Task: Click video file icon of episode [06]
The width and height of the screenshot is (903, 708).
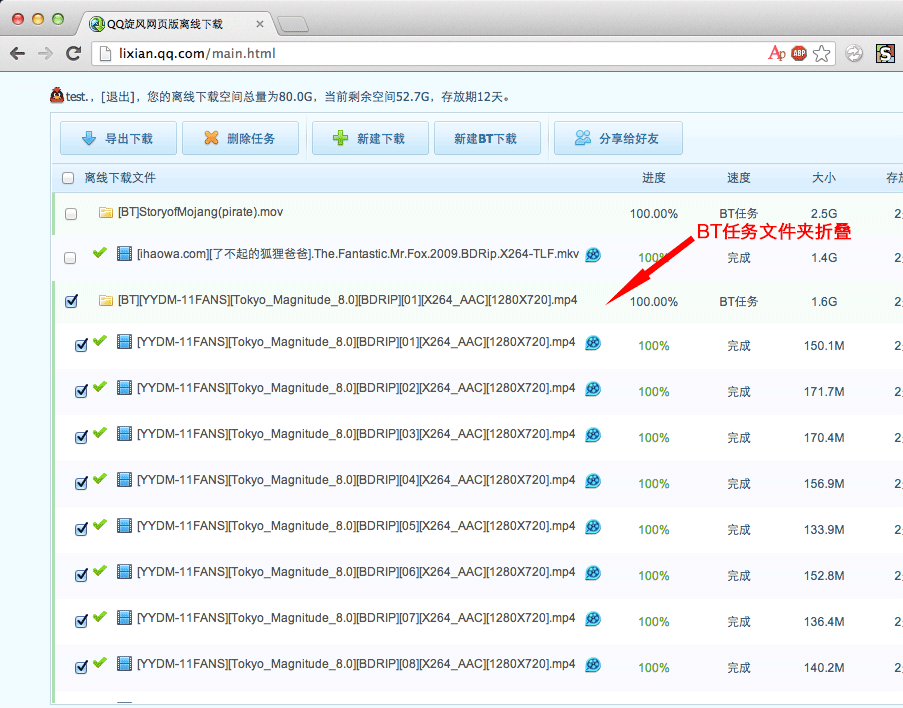Action: point(124,571)
